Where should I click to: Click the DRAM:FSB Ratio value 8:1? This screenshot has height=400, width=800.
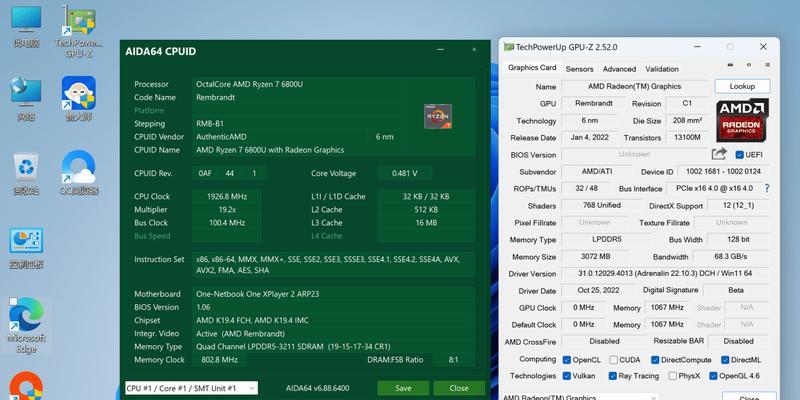click(454, 360)
